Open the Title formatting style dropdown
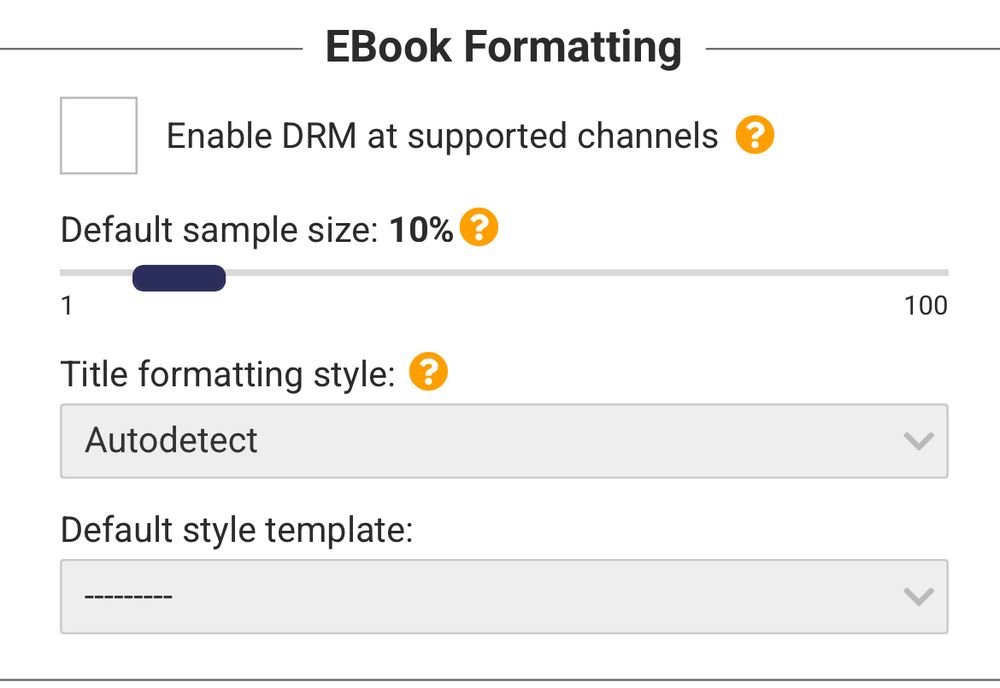 coord(504,441)
